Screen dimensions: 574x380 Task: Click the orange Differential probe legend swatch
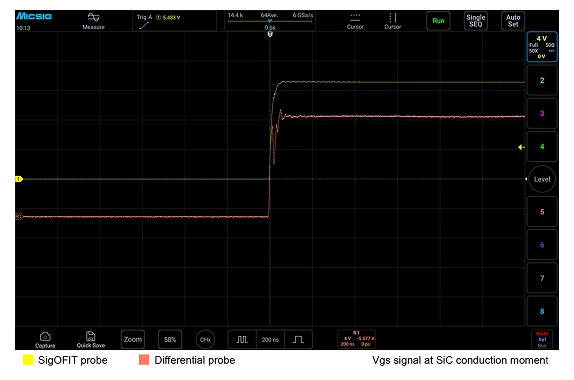click(x=144, y=360)
